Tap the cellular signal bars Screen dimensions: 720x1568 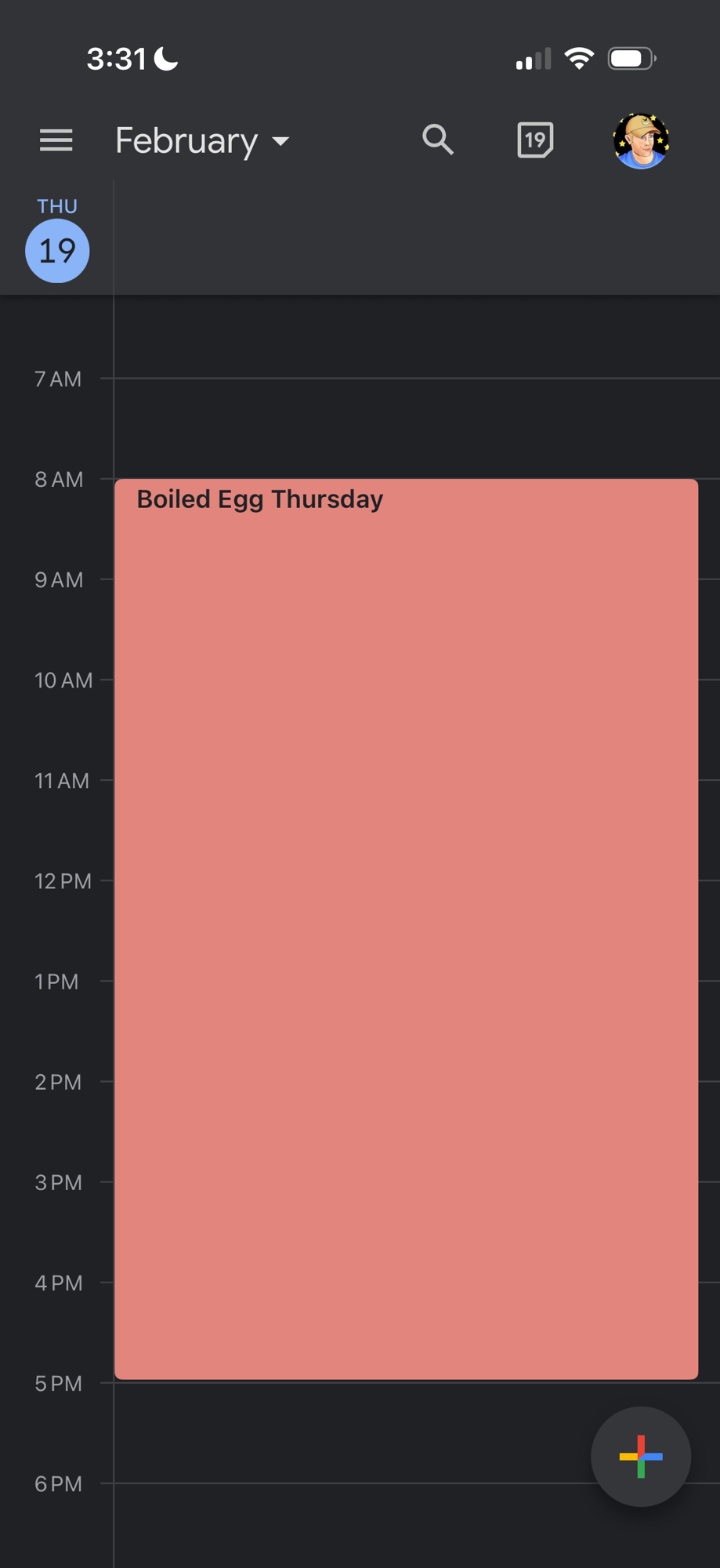[533, 60]
